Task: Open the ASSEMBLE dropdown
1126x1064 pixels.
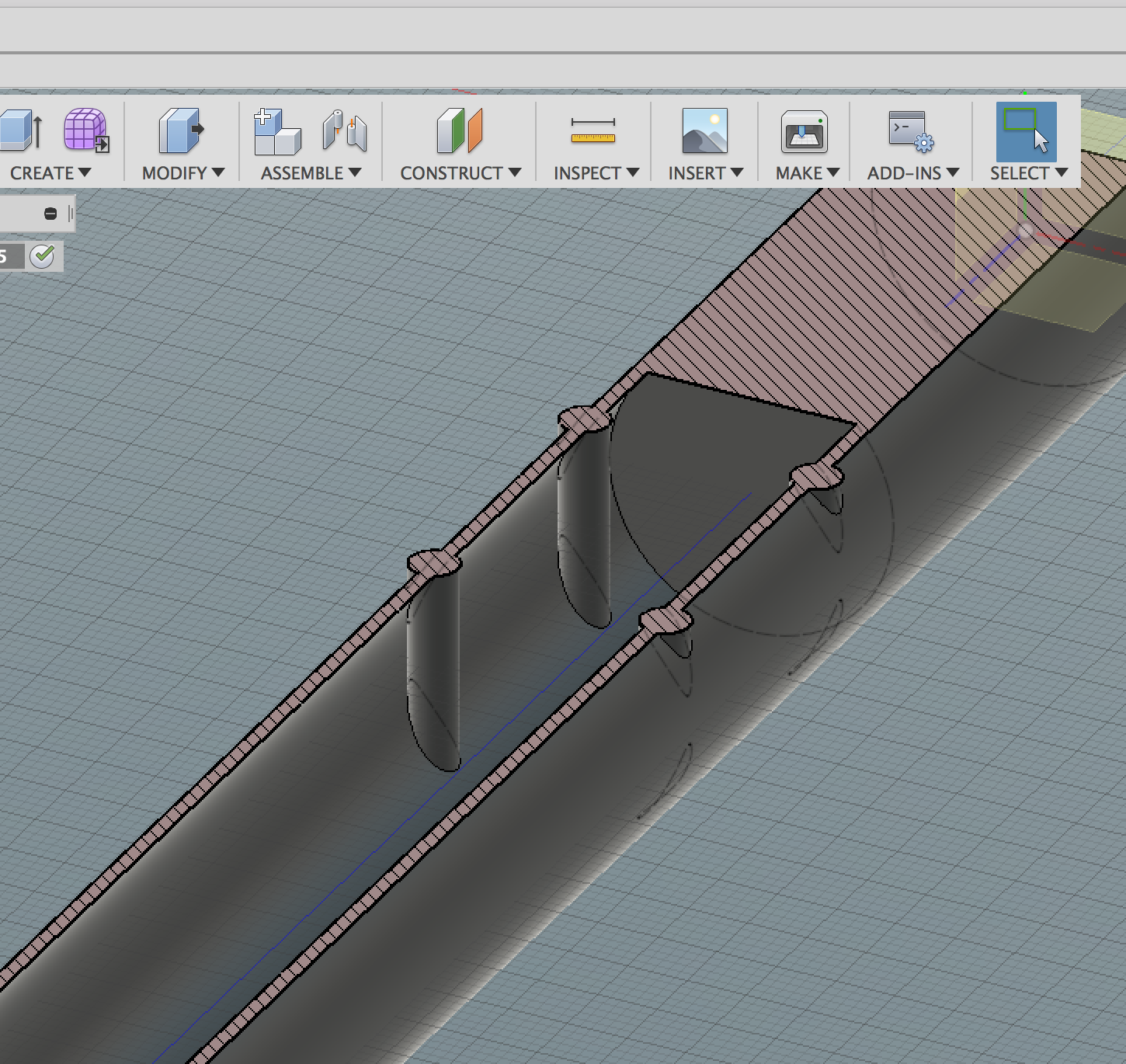Action: point(309,172)
